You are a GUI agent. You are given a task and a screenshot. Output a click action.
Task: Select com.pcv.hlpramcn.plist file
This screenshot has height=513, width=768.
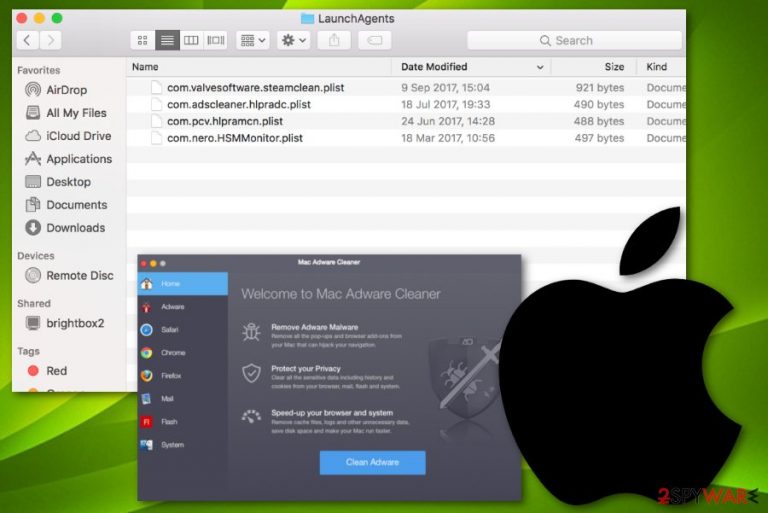[x=406, y=121]
